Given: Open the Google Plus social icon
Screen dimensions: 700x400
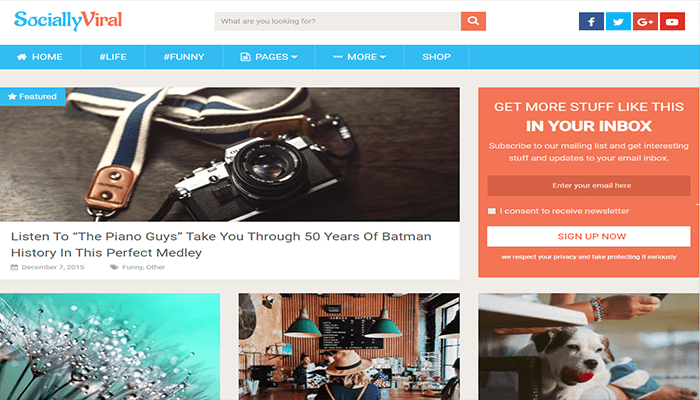Looking at the screenshot, I should click(x=645, y=21).
